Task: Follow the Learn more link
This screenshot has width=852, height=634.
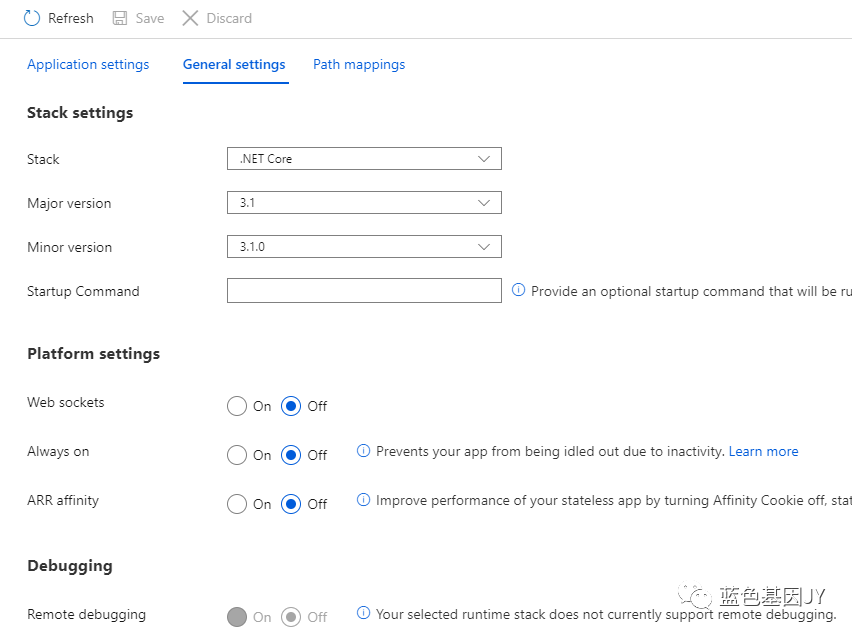Action: click(763, 451)
